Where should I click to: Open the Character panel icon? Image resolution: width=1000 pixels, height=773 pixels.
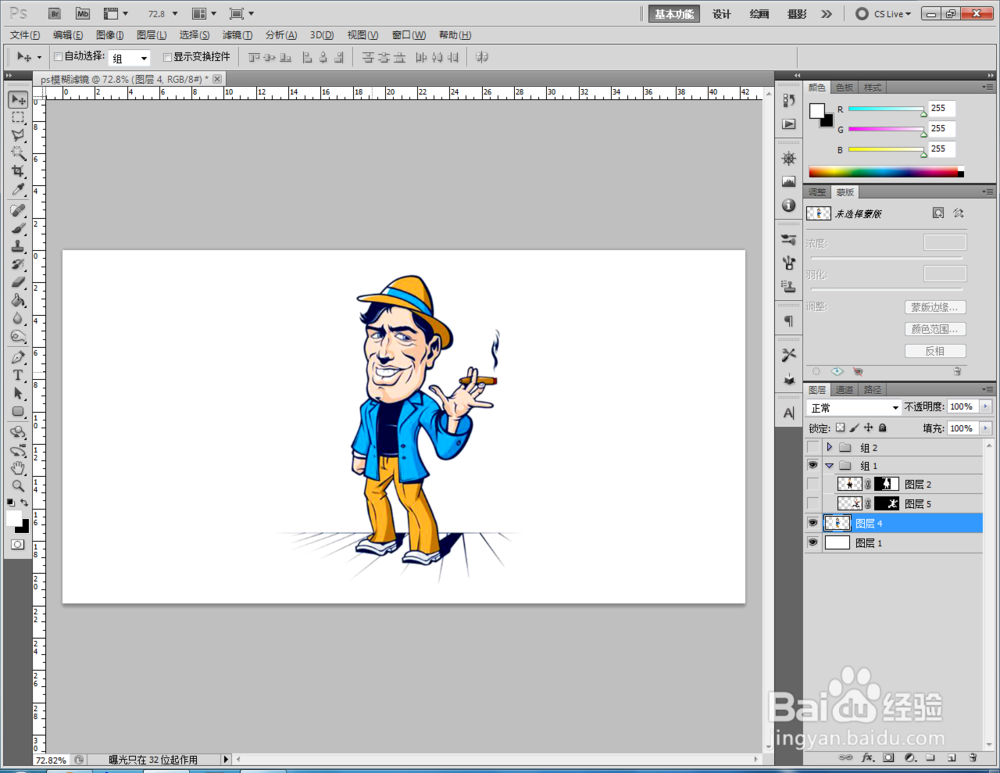point(789,413)
